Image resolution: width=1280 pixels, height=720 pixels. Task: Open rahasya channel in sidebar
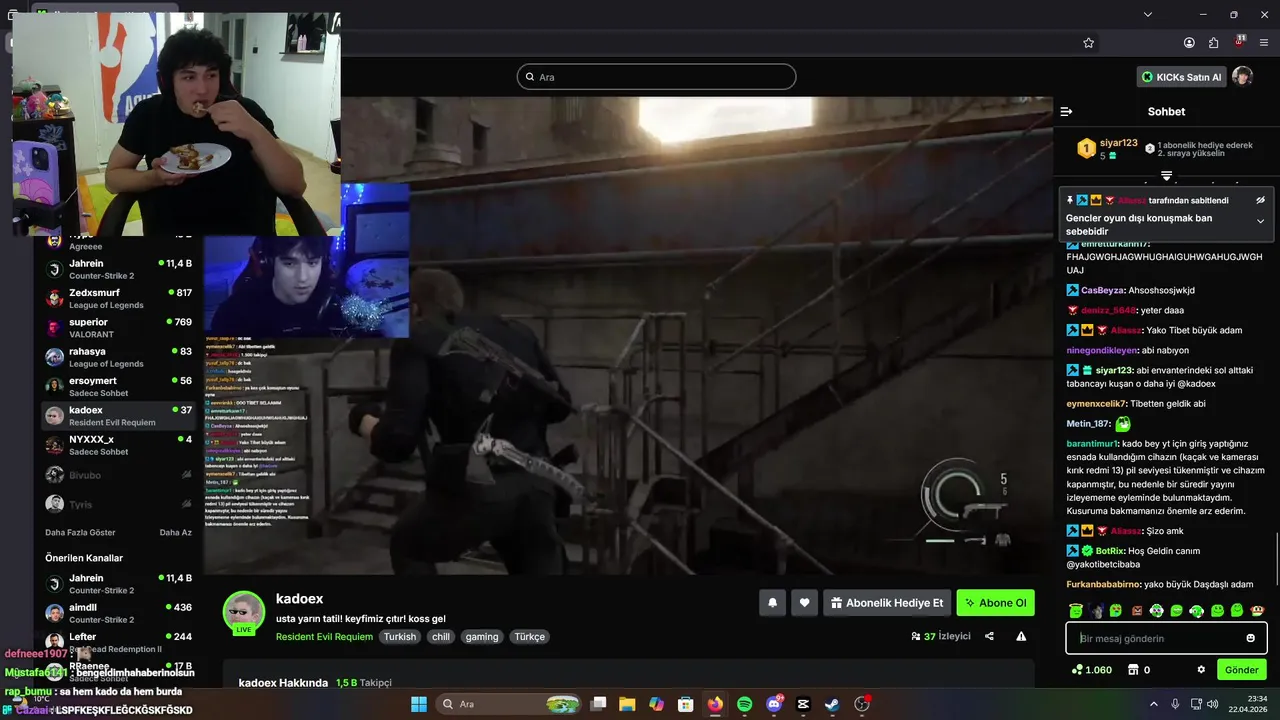[x=118, y=357]
